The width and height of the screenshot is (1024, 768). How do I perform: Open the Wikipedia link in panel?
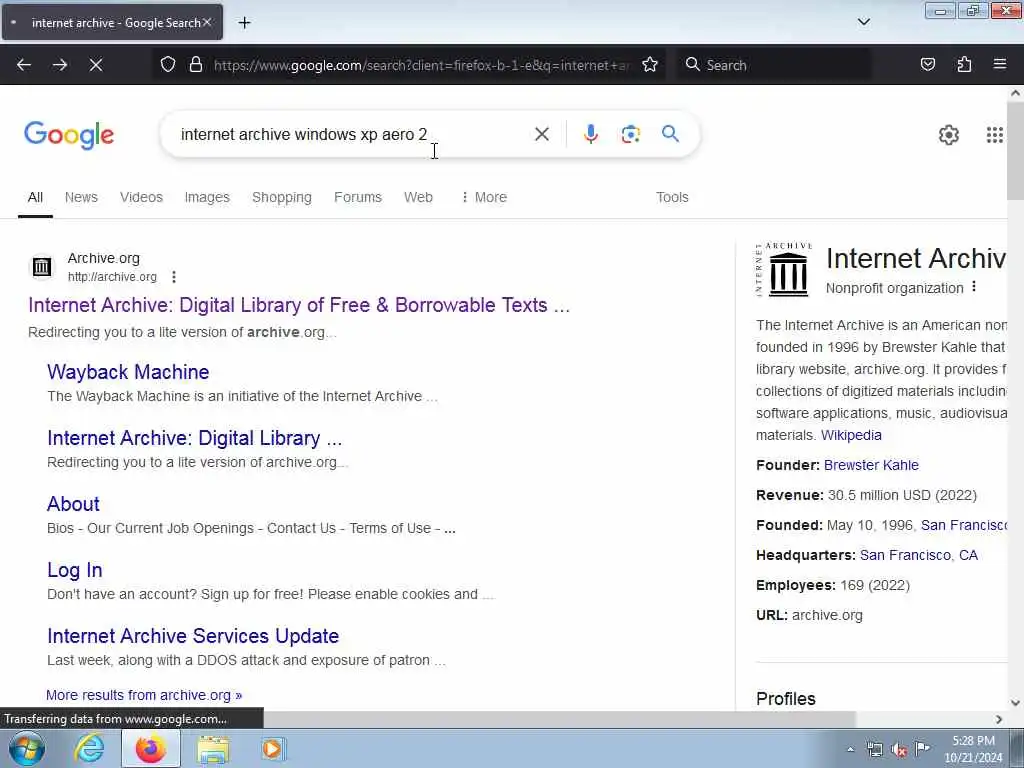851,435
